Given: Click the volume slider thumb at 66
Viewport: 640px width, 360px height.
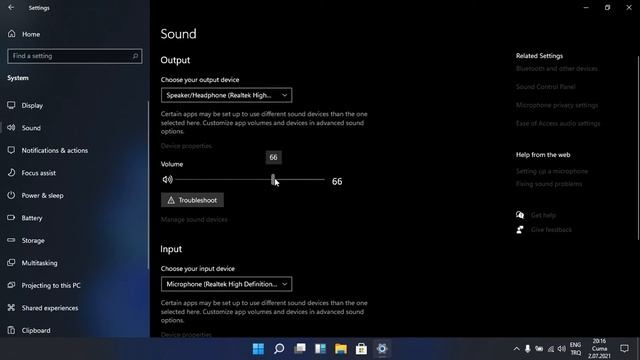Looking at the screenshot, I should (273, 179).
